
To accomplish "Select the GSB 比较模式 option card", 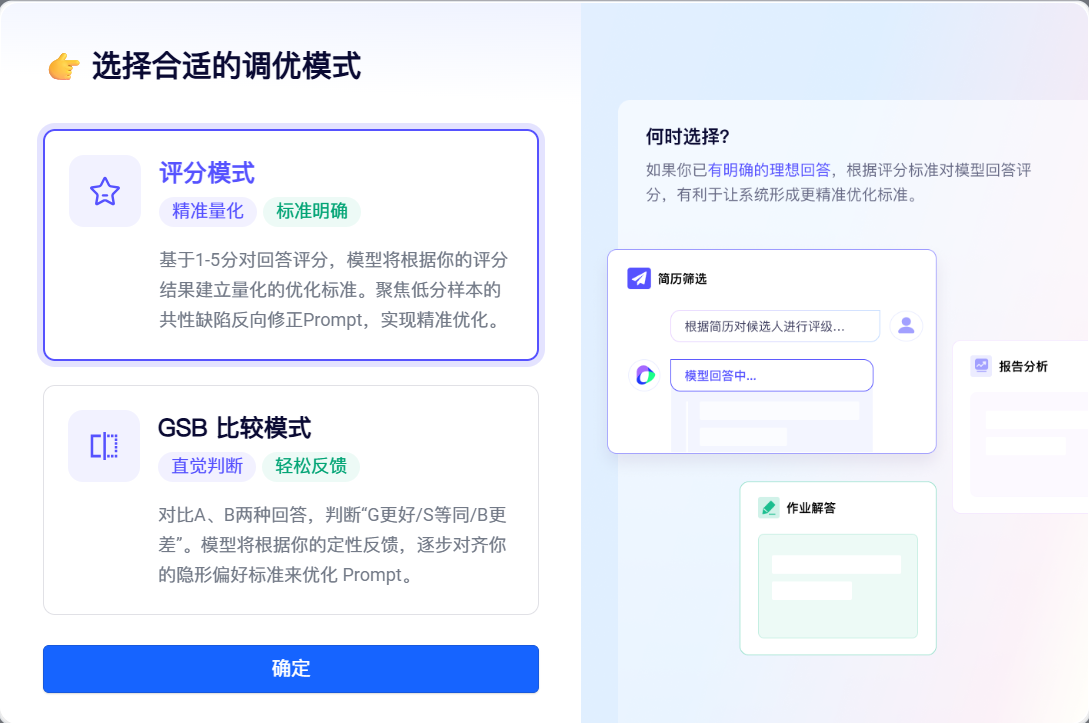I will click(x=291, y=500).
